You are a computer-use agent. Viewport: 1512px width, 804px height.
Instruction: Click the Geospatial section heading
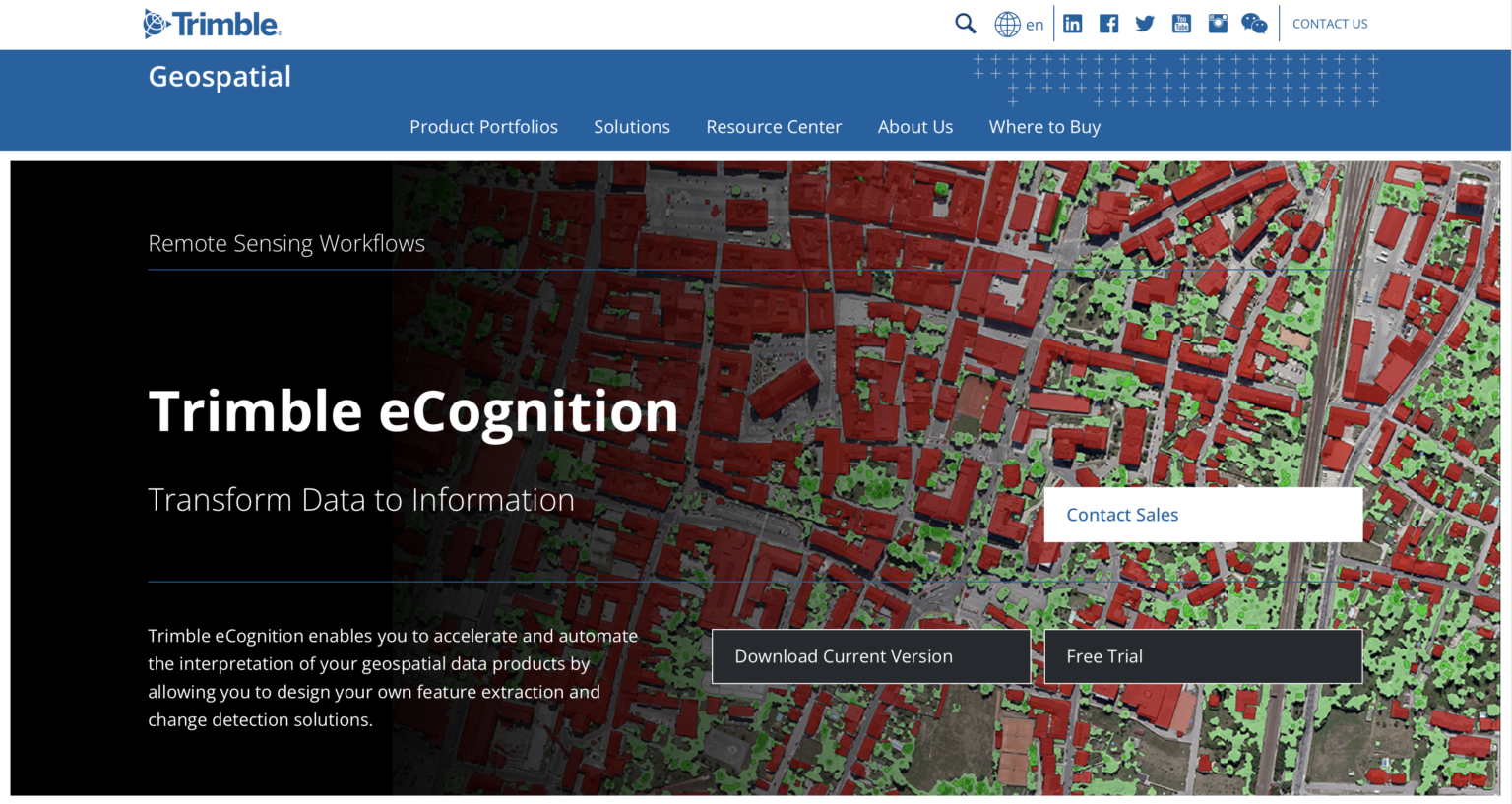click(219, 76)
